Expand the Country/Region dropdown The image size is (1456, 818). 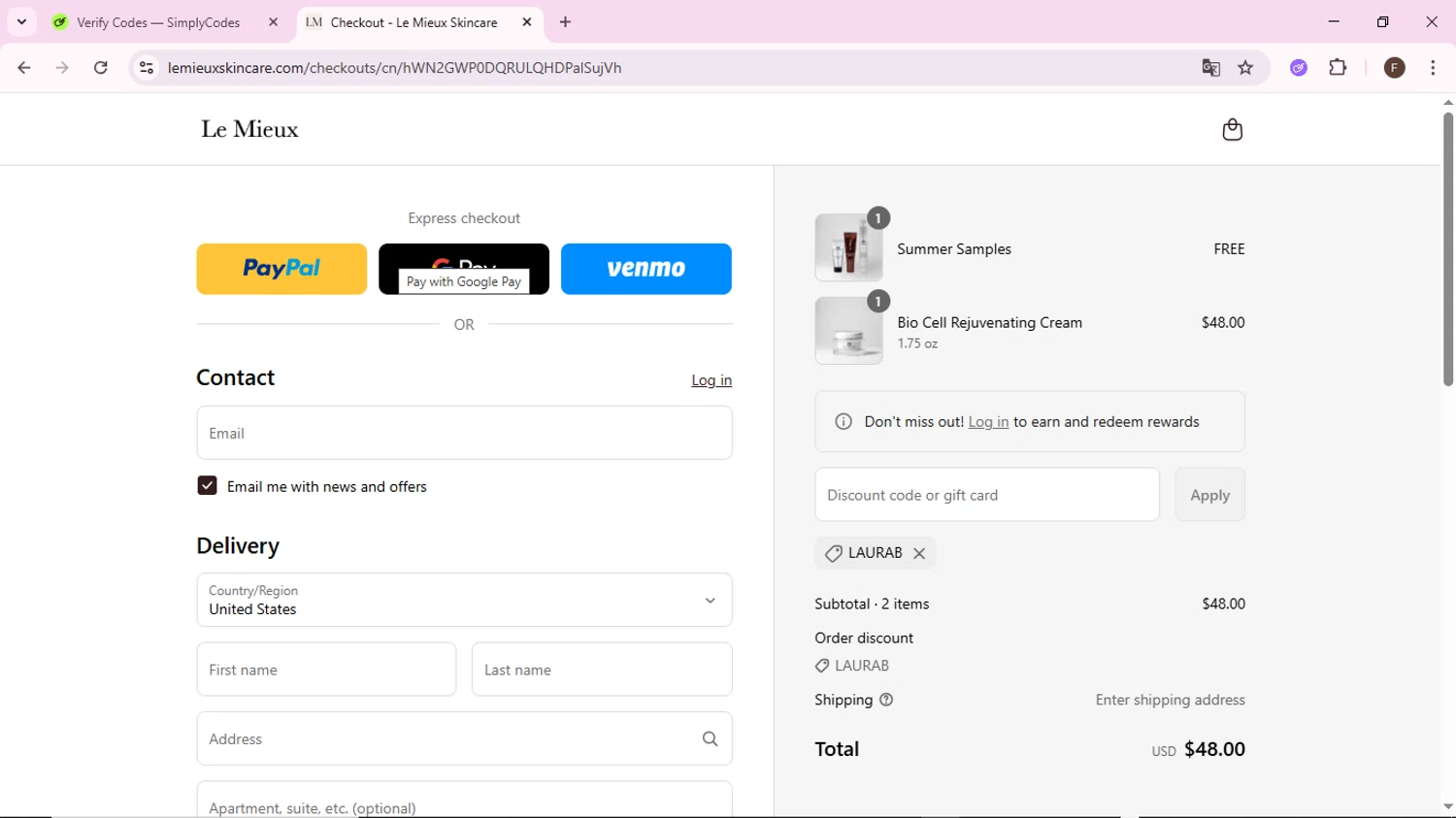point(464,600)
